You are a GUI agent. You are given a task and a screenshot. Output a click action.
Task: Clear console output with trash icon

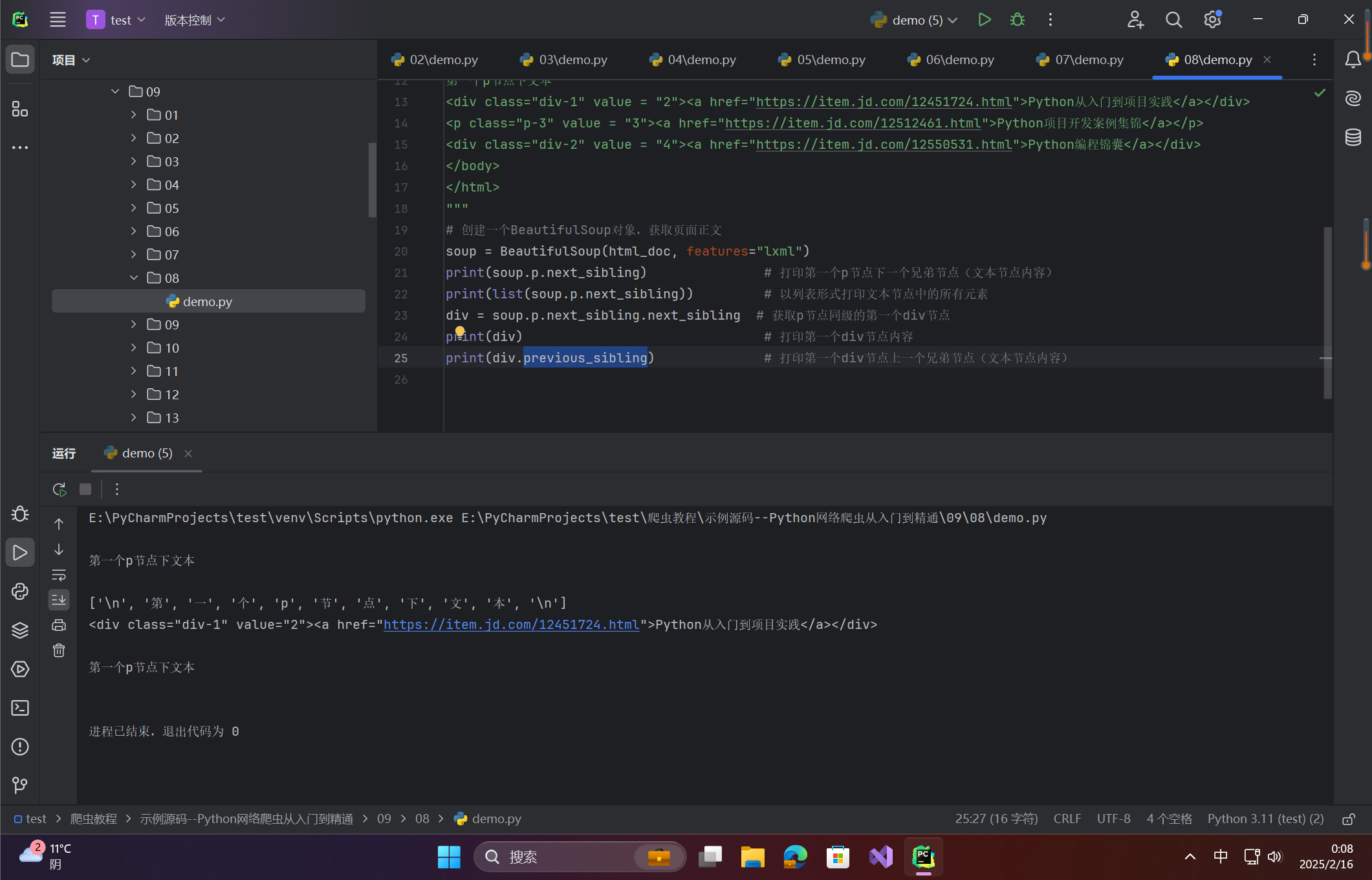click(59, 650)
